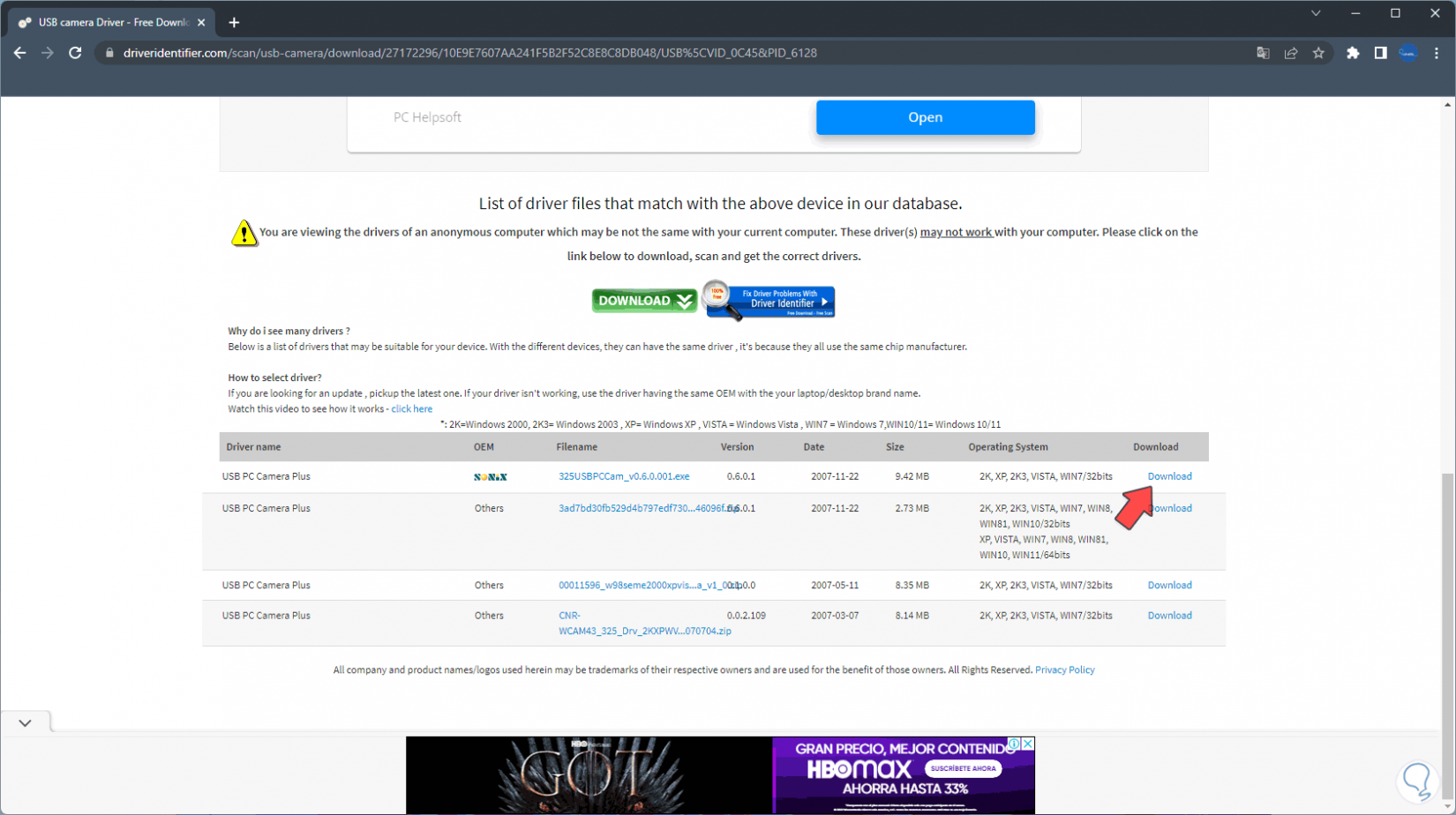Click the OEM column header
Screen dimensions: 1456x815
pyautogui.click(x=484, y=447)
